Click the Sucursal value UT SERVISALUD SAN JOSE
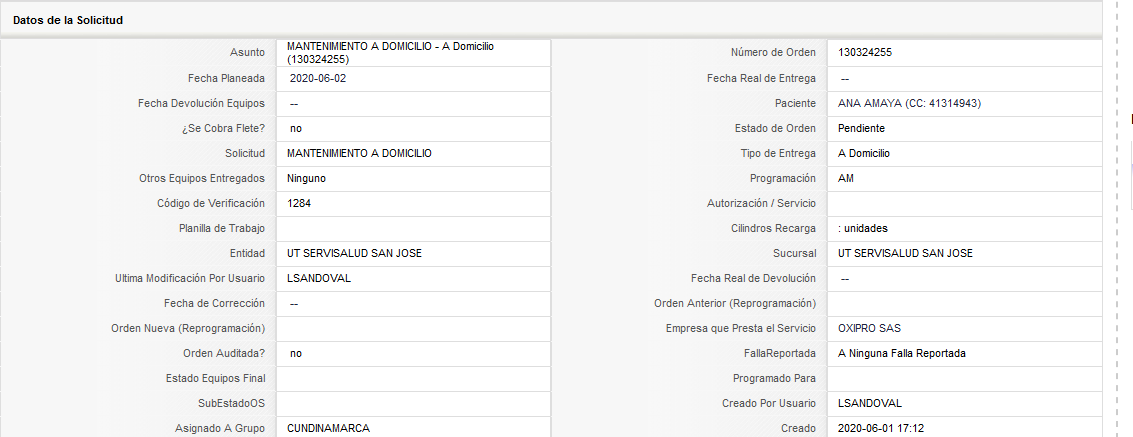This screenshot has width=1133, height=437. click(x=905, y=254)
